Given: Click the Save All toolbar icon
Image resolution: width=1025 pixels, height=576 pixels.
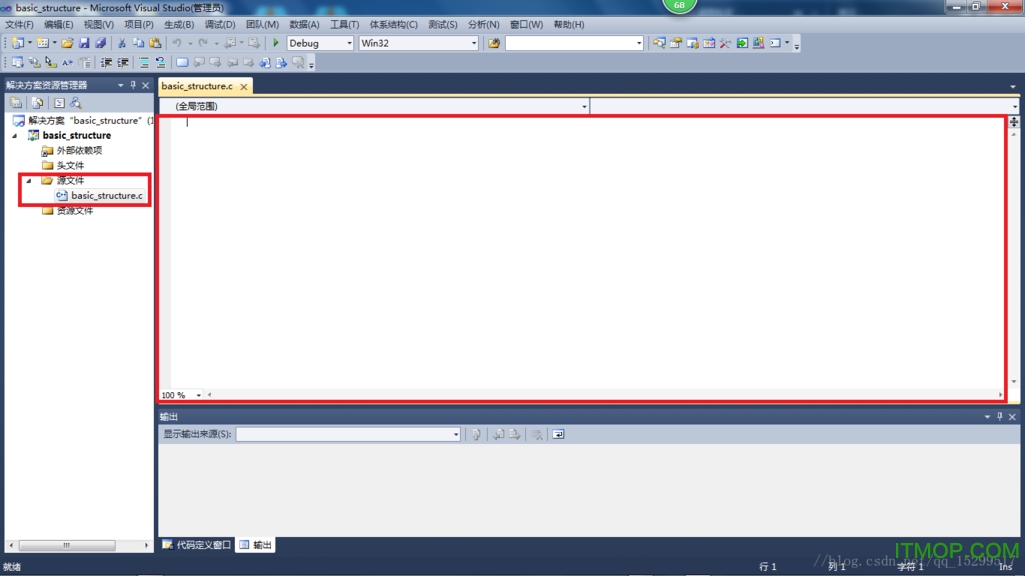Looking at the screenshot, I should pyautogui.click(x=101, y=43).
